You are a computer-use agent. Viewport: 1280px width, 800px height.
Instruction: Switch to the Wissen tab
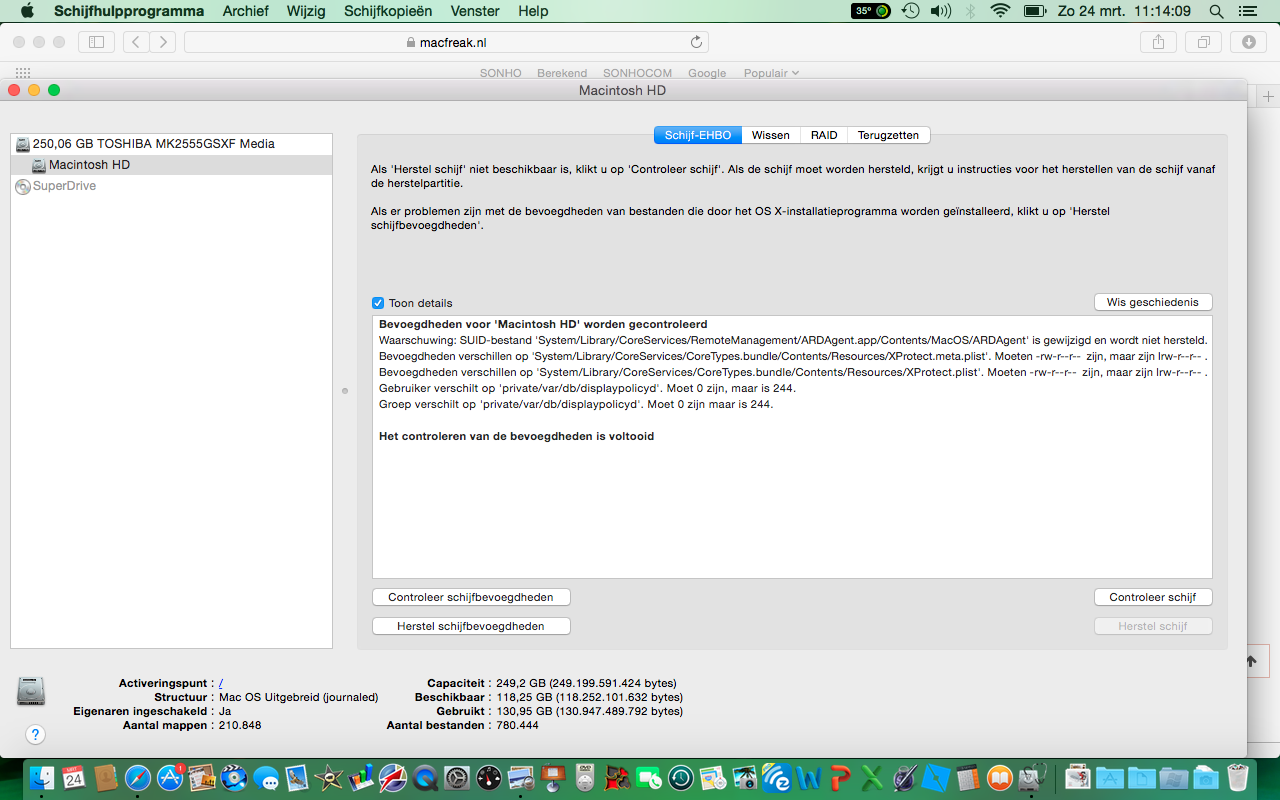coord(770,135)
